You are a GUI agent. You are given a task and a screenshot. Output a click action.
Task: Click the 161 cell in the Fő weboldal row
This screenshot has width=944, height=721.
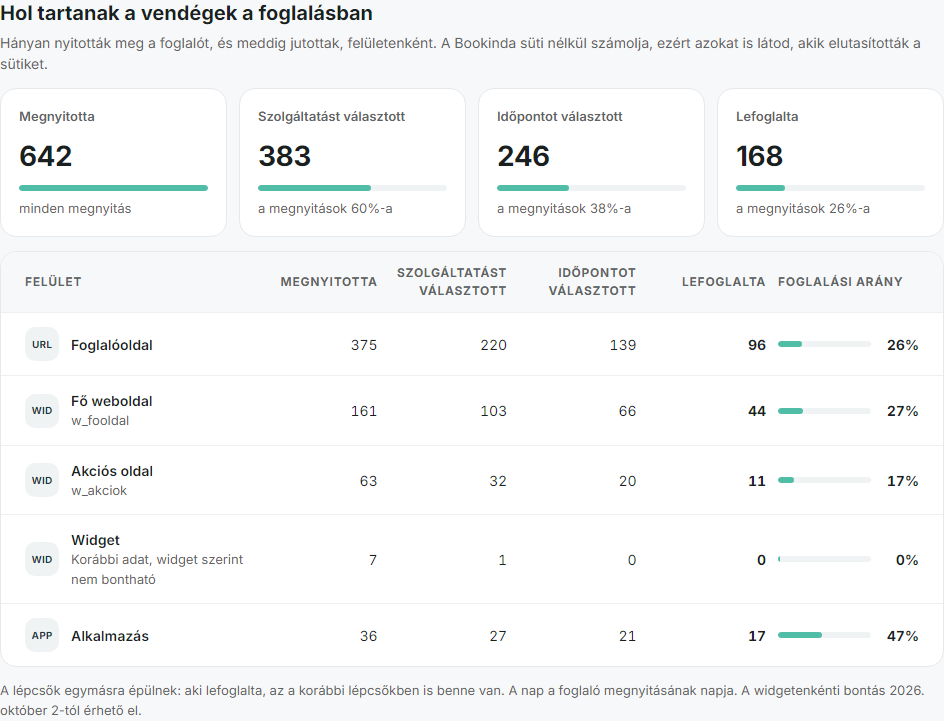(x=364, y=411)
